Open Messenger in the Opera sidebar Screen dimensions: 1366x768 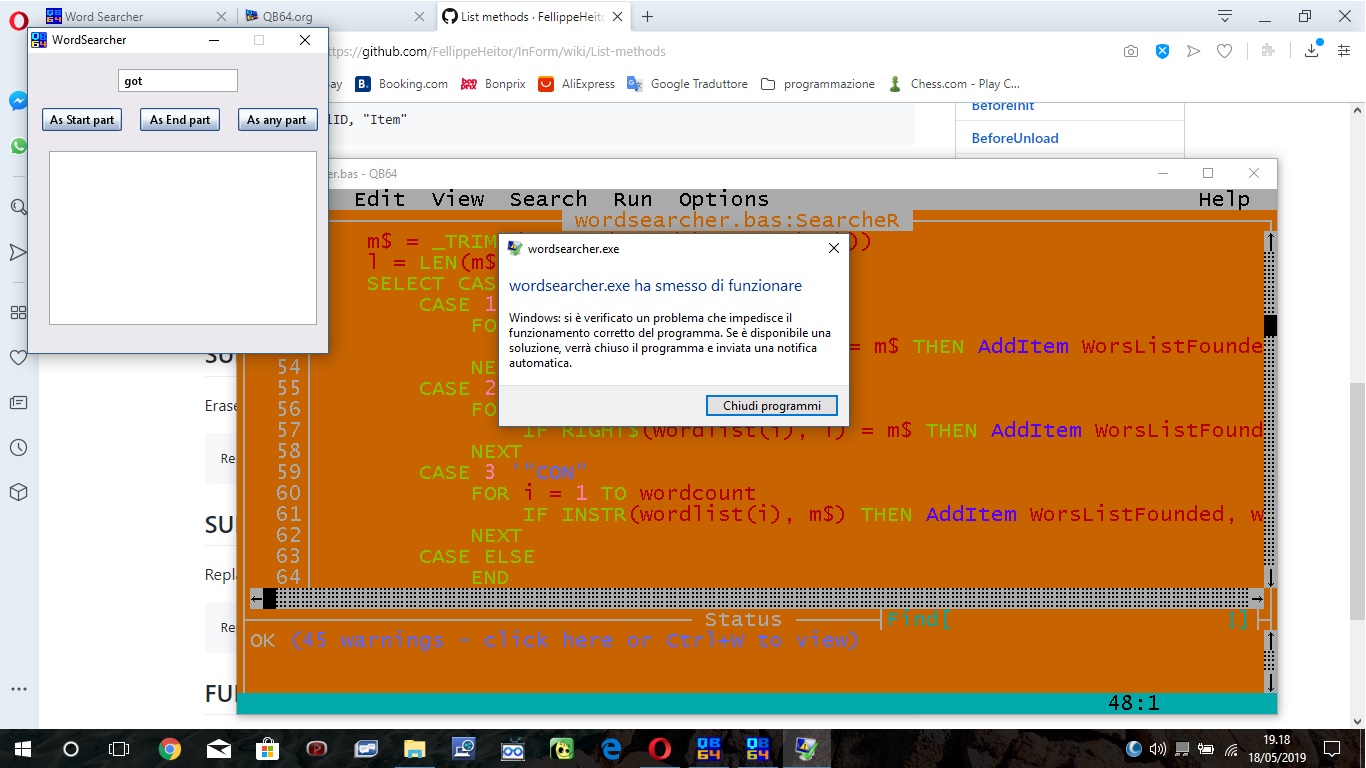pos(18,101)
